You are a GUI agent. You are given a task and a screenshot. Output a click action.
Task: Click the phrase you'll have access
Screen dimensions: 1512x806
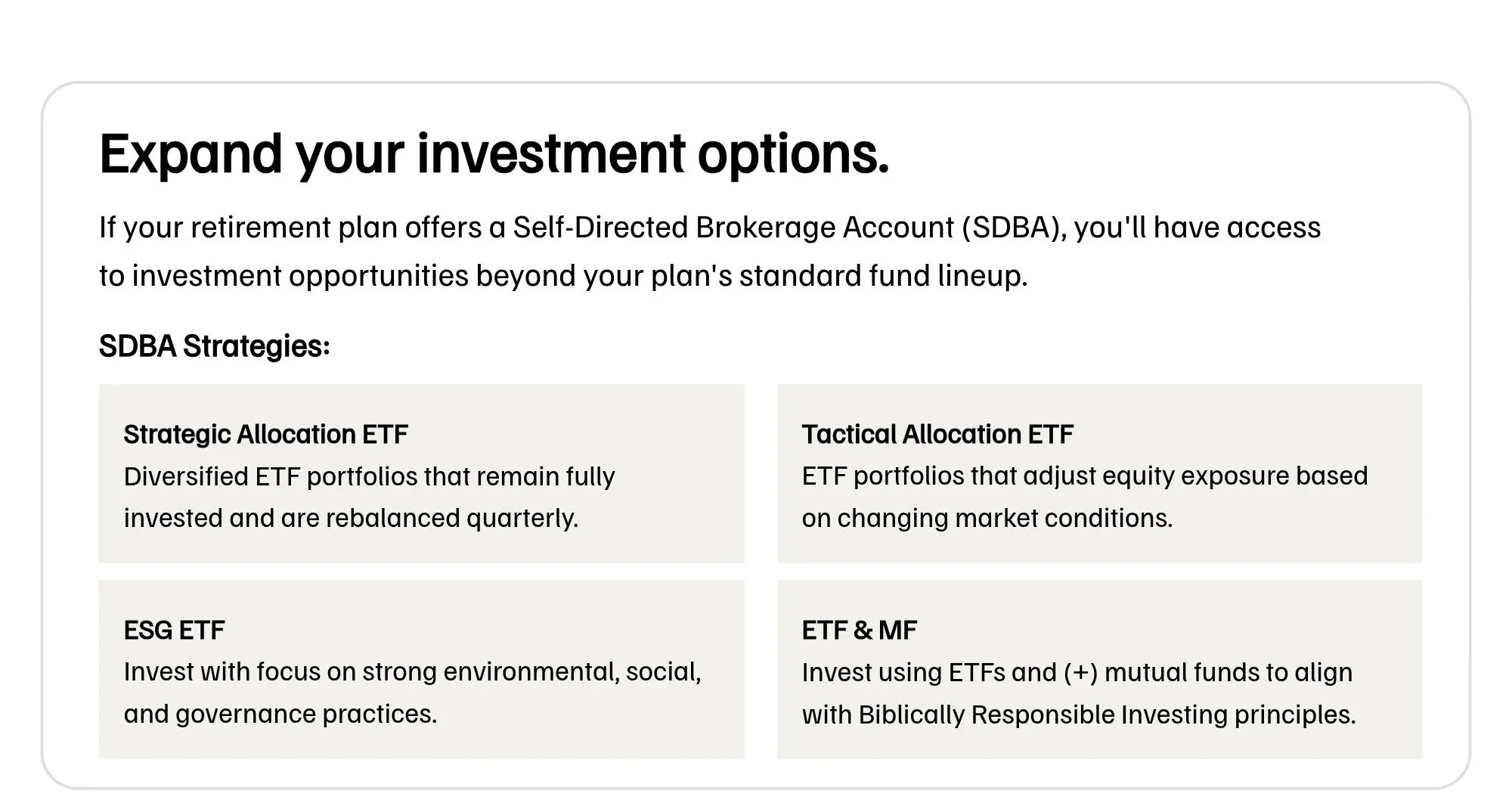[x=1198, y=228]
